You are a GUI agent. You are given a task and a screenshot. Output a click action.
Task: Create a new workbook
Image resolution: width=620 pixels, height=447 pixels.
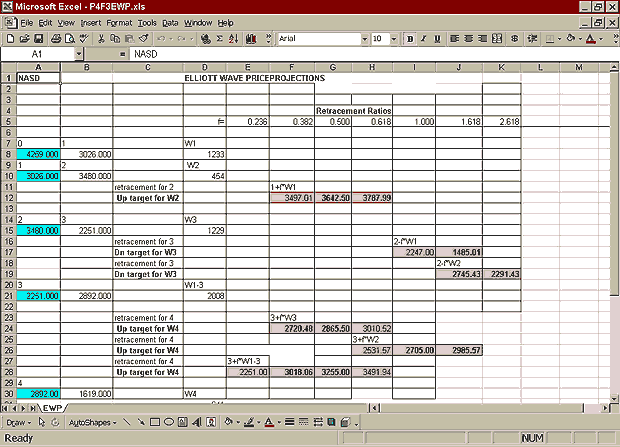[11, 38]
